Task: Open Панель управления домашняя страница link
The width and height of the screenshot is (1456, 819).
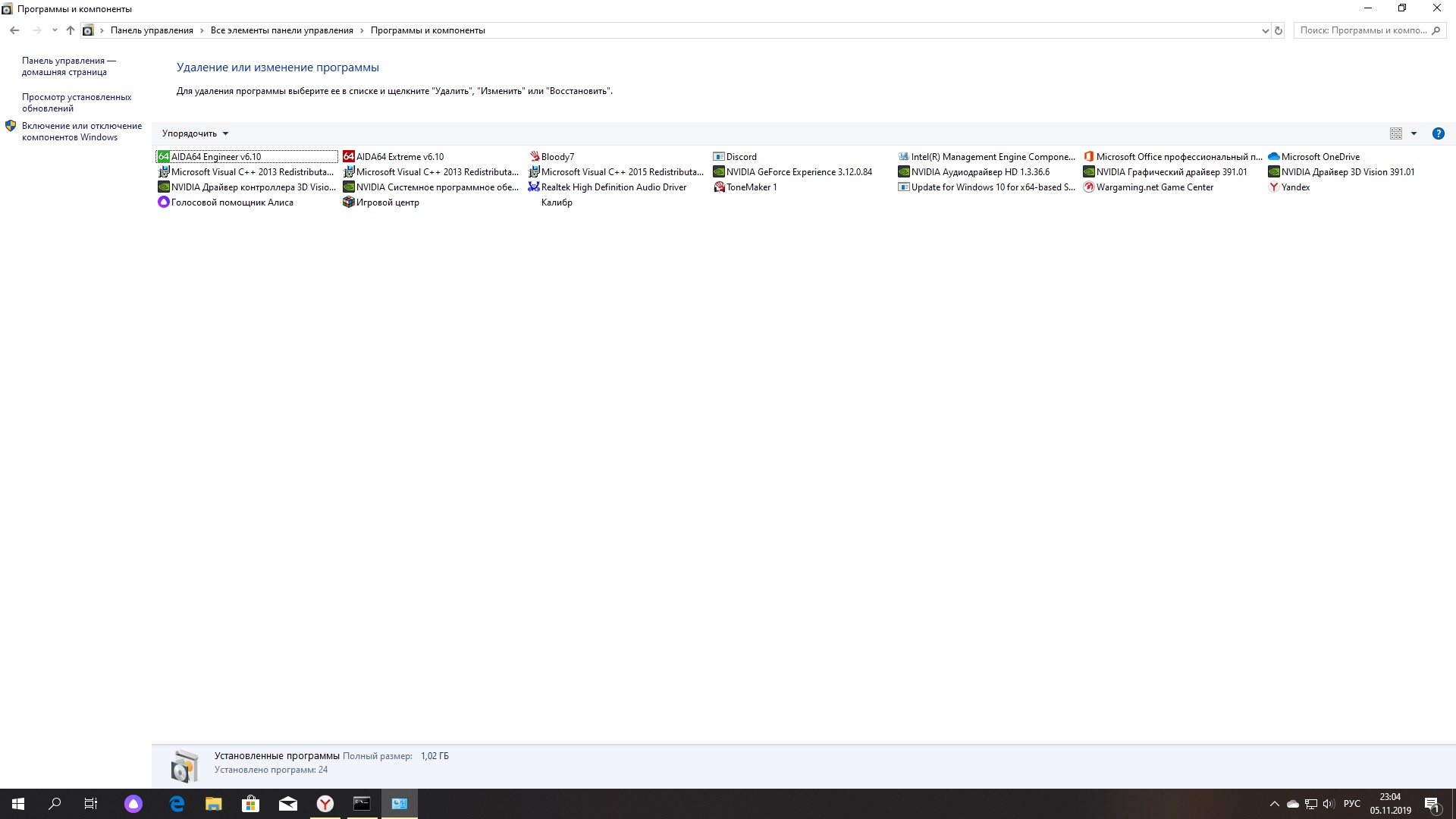Action: pyautogui.click(x=69, y=67)
